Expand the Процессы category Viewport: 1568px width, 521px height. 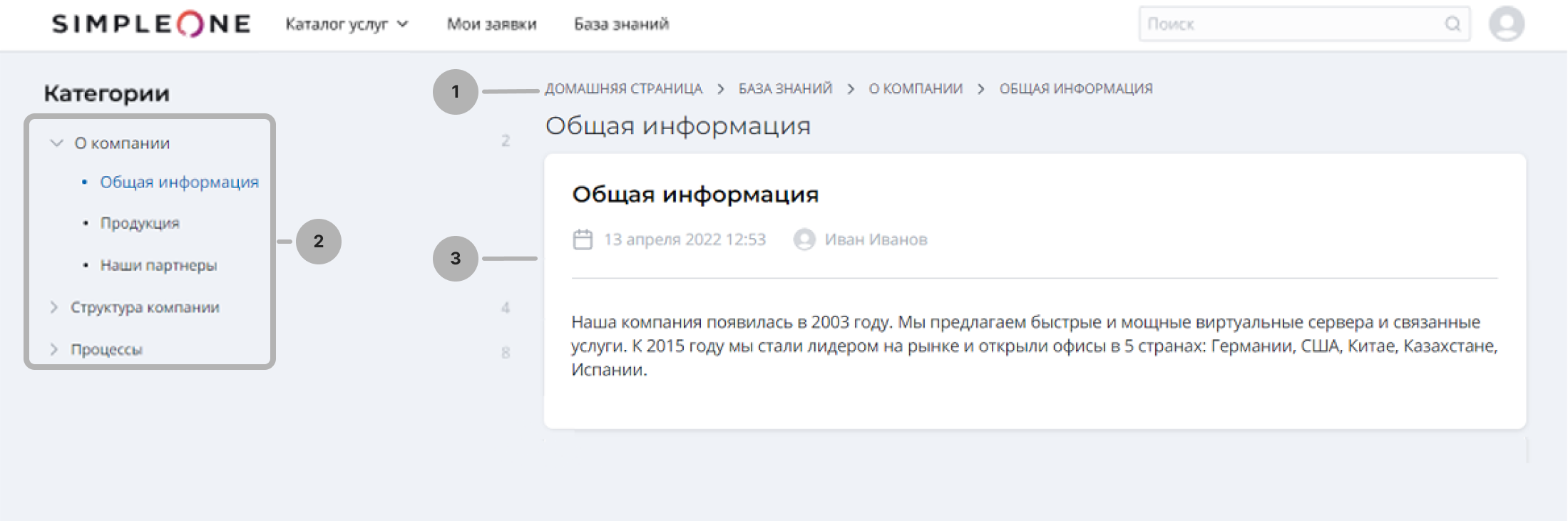click(x=54, y=349)
